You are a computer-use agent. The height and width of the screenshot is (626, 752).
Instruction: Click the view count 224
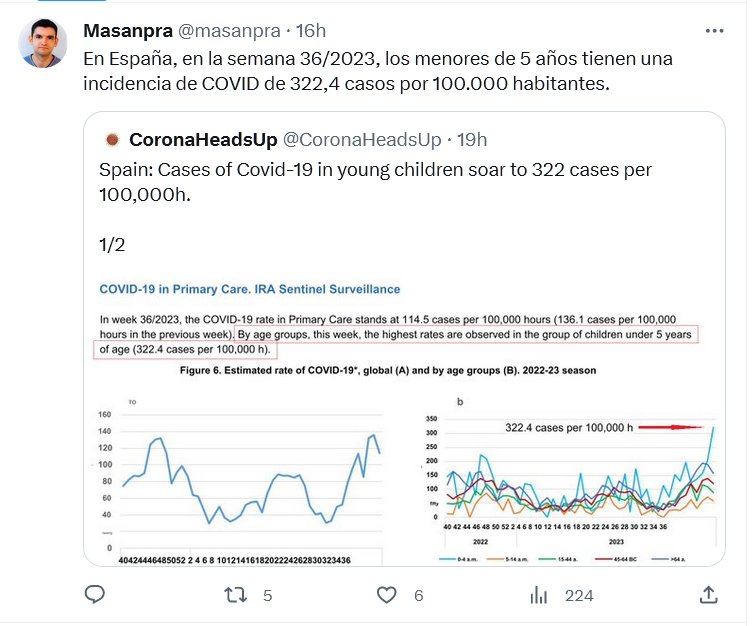coord(579,596)
